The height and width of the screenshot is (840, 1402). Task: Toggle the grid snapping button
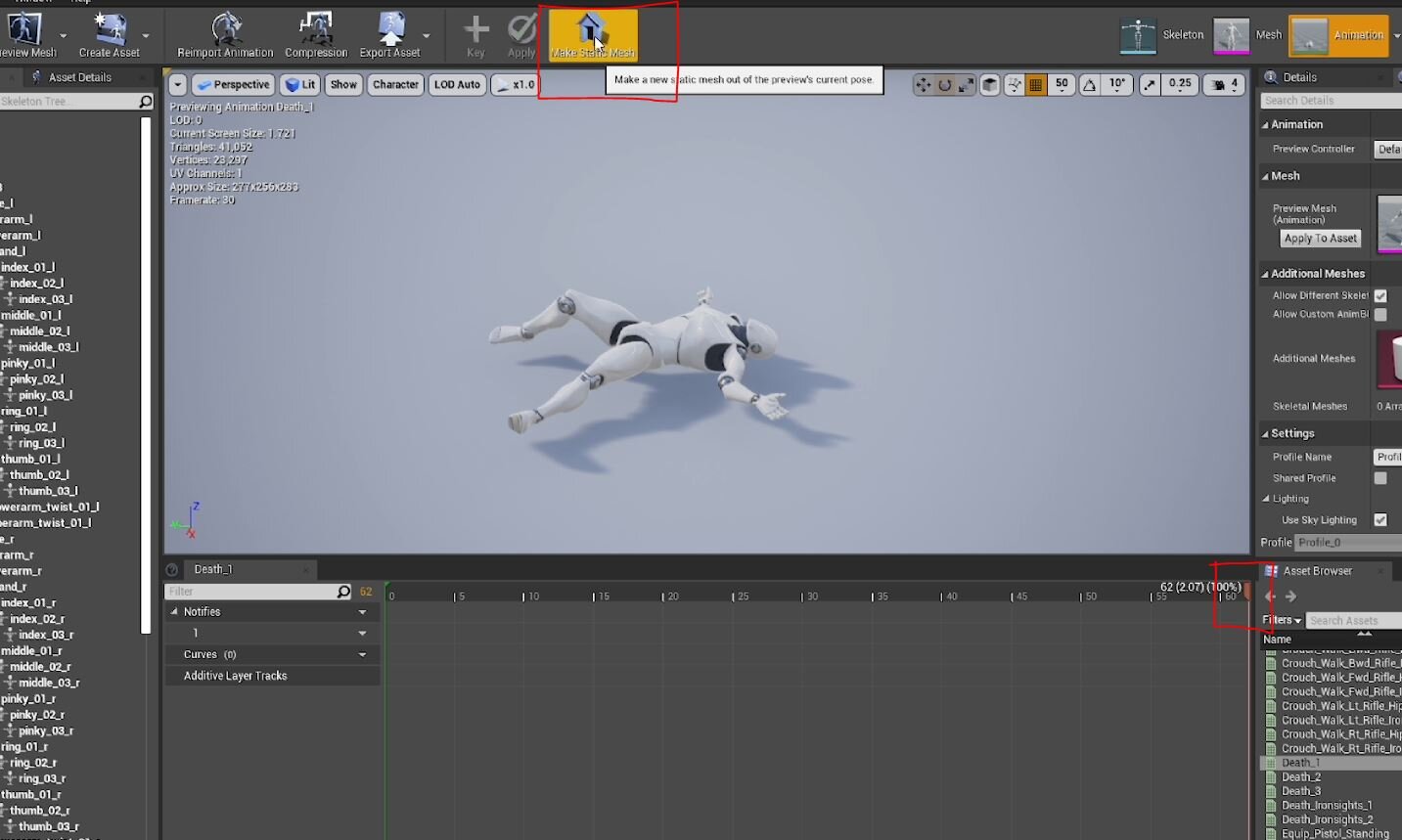1037,85
